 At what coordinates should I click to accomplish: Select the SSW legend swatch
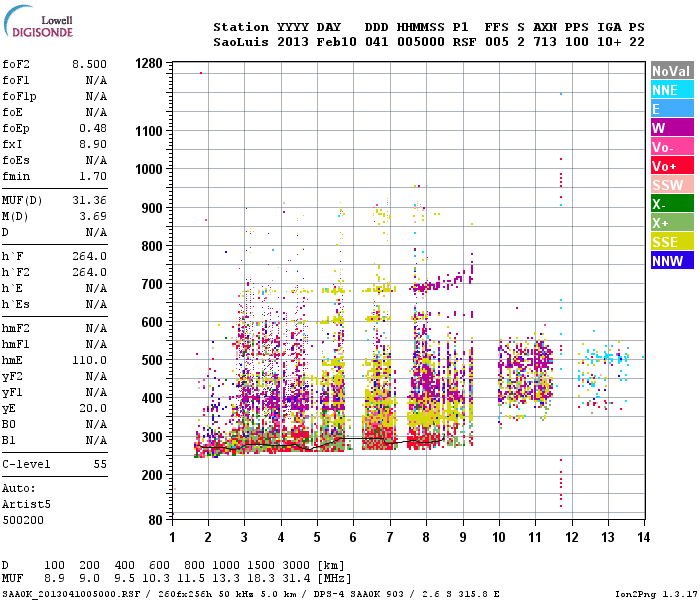[672, 185]
